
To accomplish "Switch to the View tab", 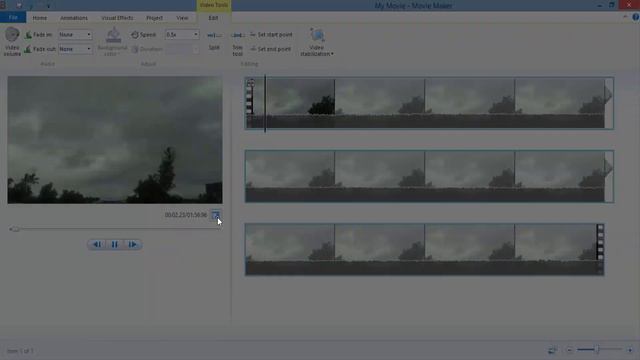I will click(x=182, y=18).
